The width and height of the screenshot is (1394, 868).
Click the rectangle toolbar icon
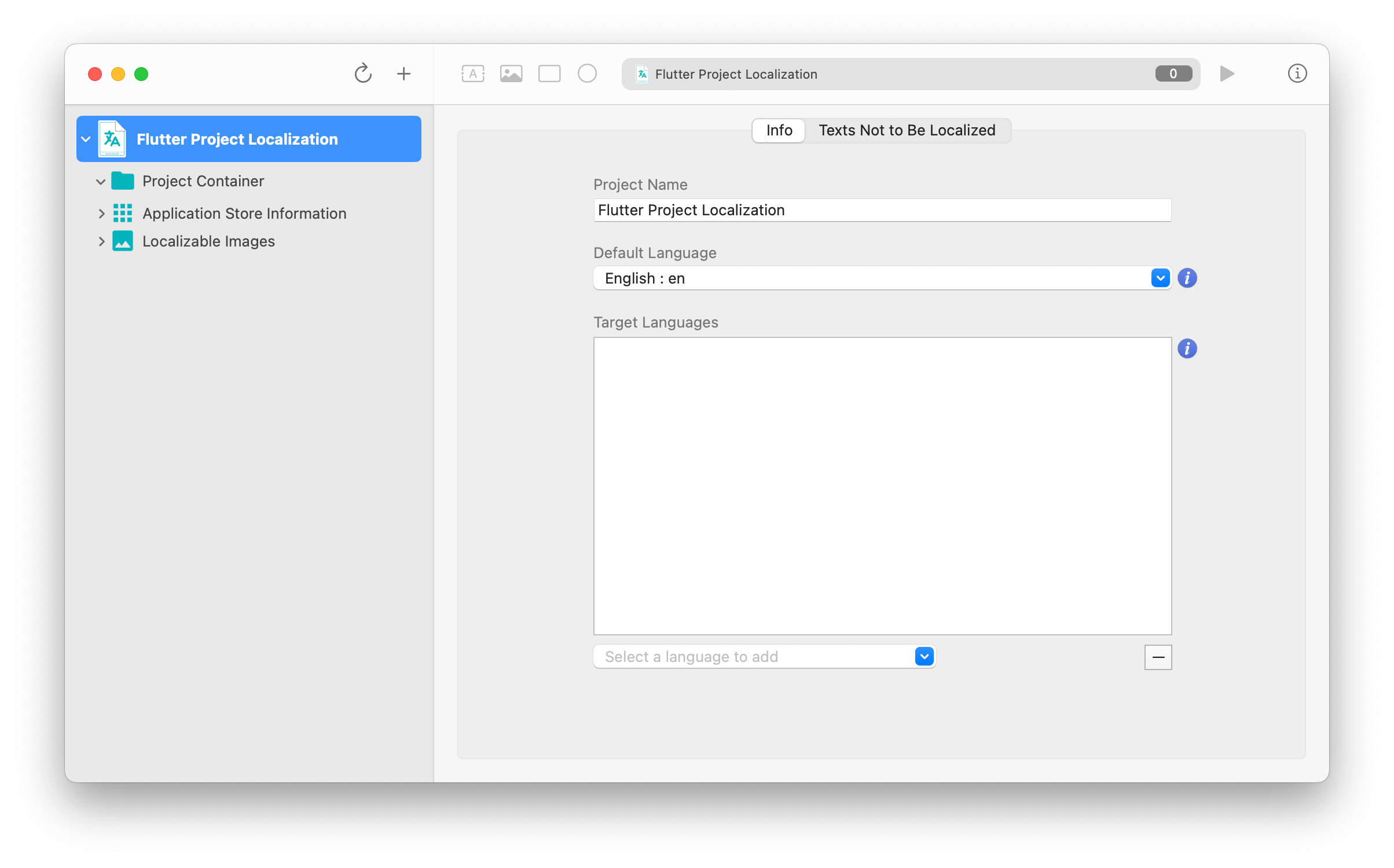point(549,73)
